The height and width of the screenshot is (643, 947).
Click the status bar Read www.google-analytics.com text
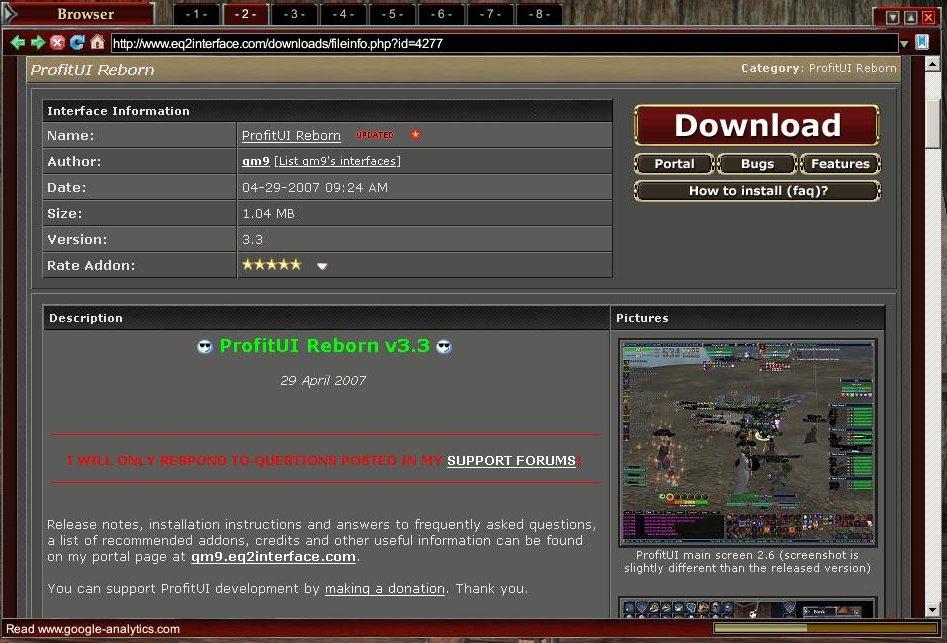tap(93, 629)
